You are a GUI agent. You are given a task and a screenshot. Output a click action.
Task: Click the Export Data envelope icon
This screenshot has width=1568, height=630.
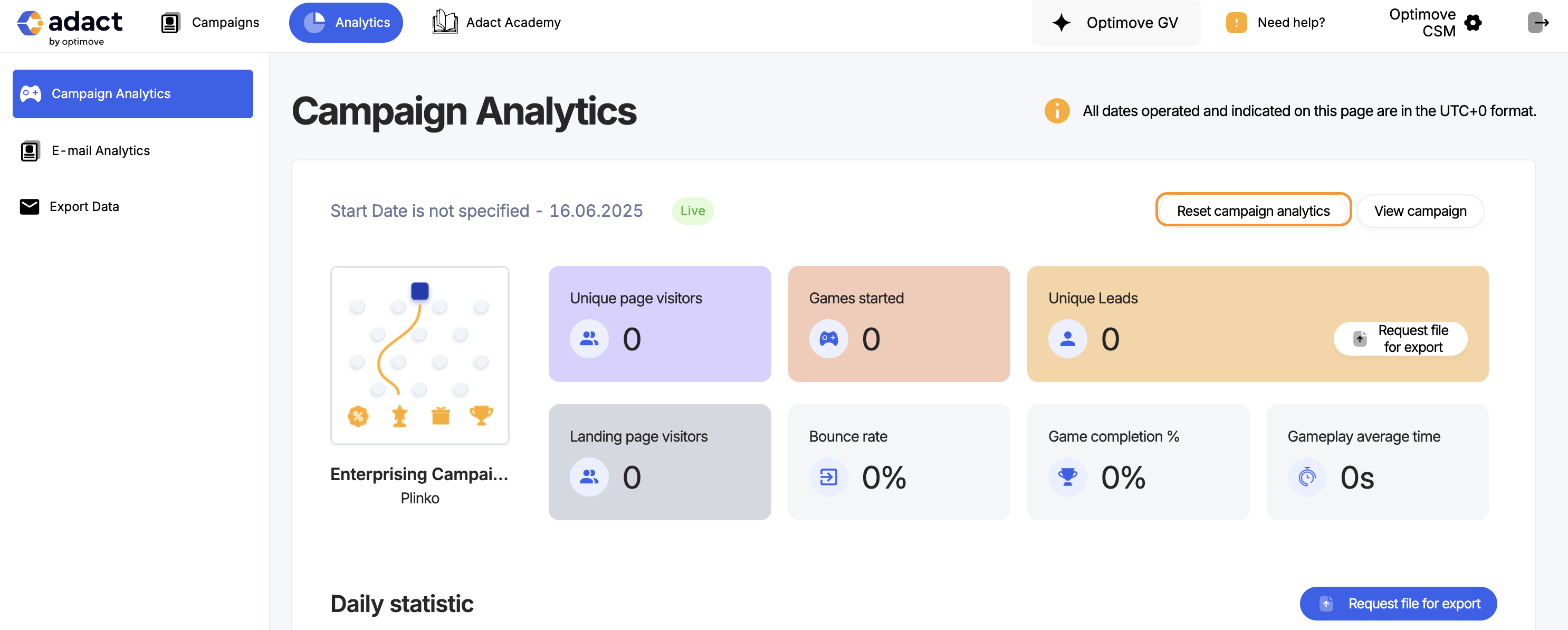(x=29, y=207)
